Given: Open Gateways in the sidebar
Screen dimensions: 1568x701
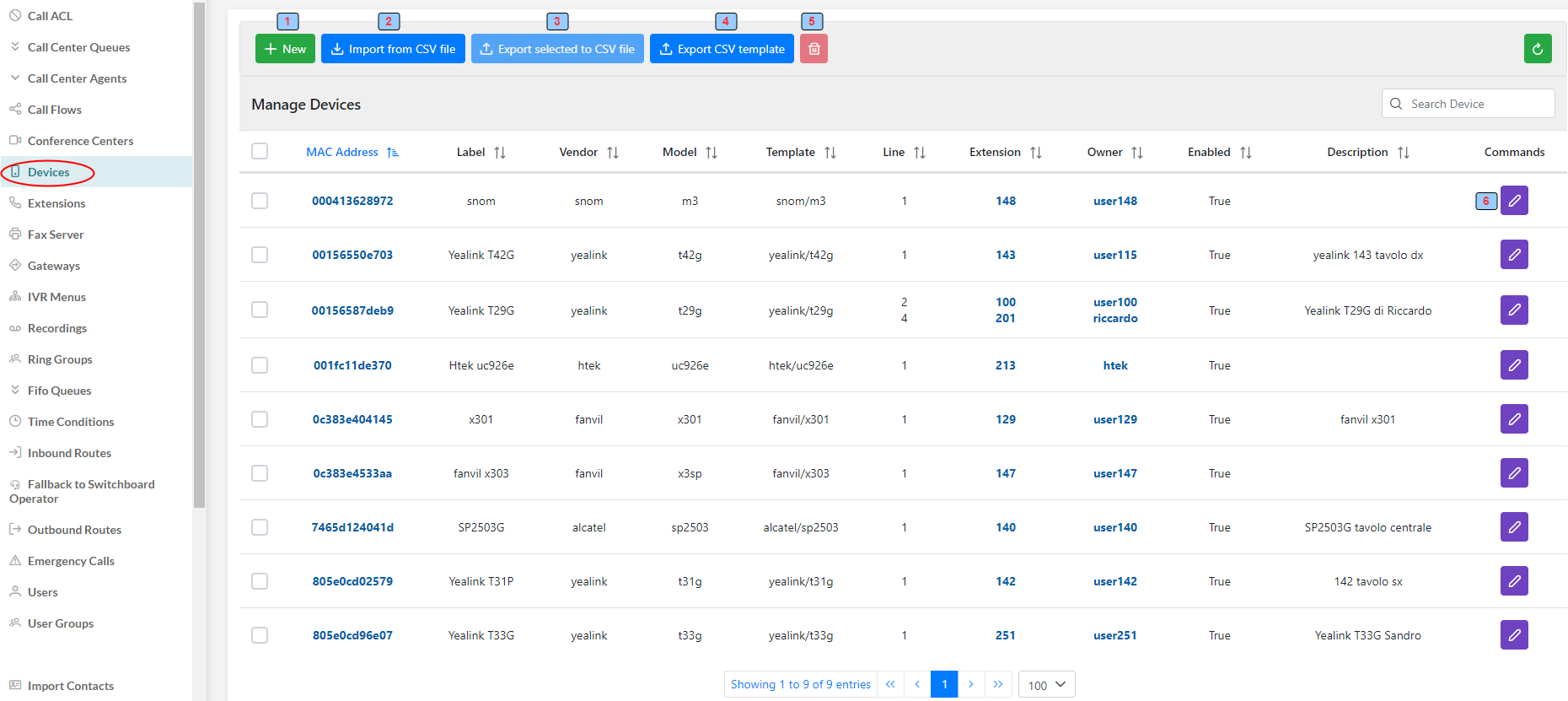Looking at the screenshot, I should click(96, 266).
